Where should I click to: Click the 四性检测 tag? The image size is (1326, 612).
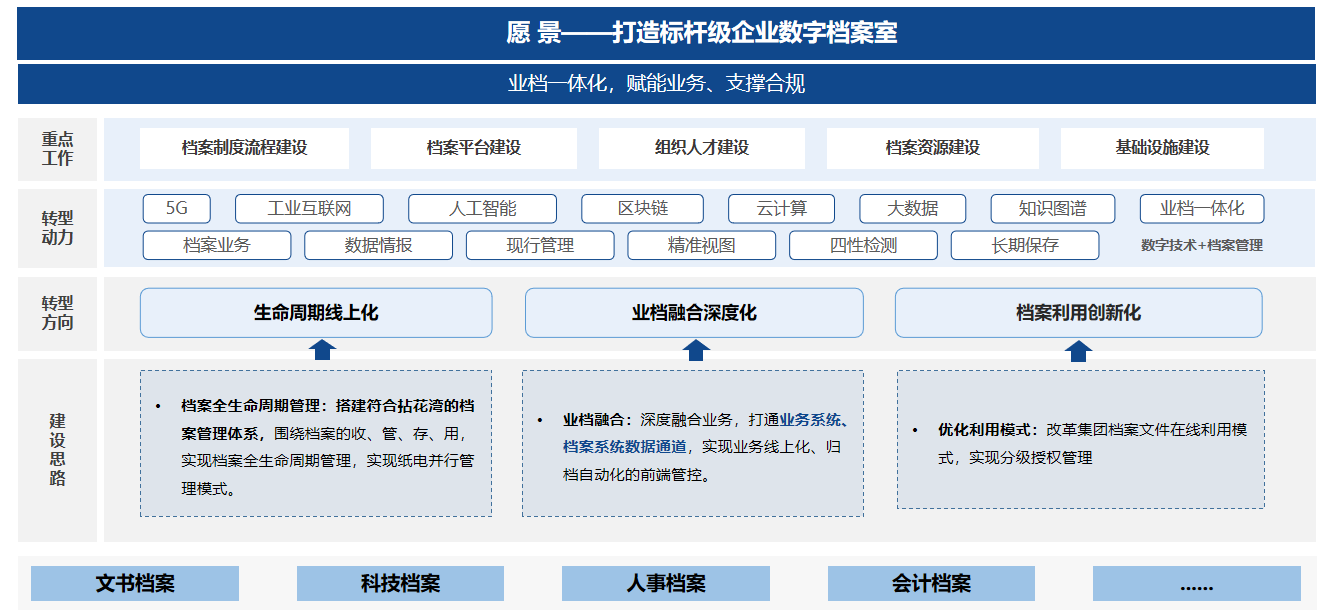pos(864,245)
